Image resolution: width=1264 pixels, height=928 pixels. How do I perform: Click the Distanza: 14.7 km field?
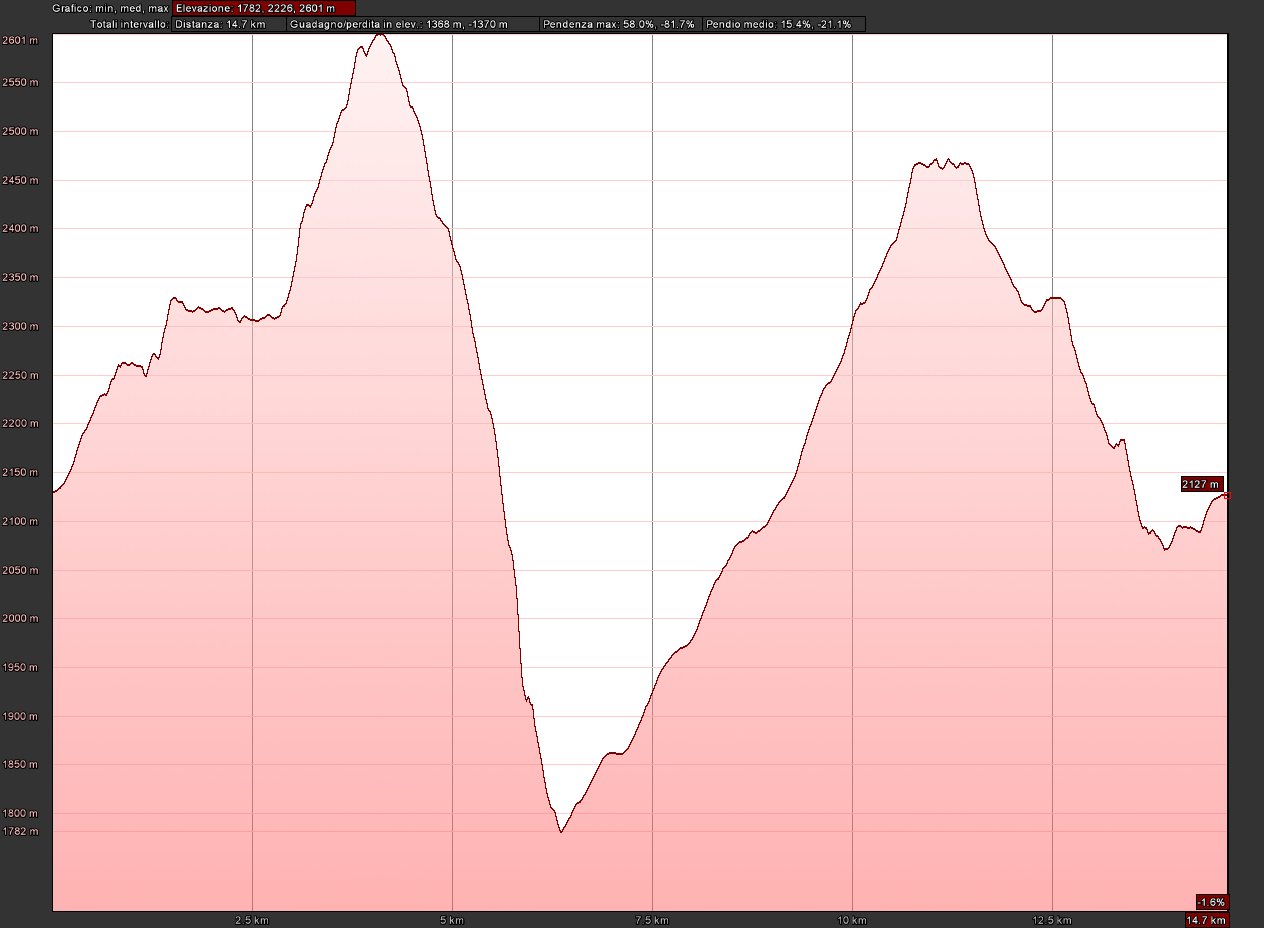[228, 23]
